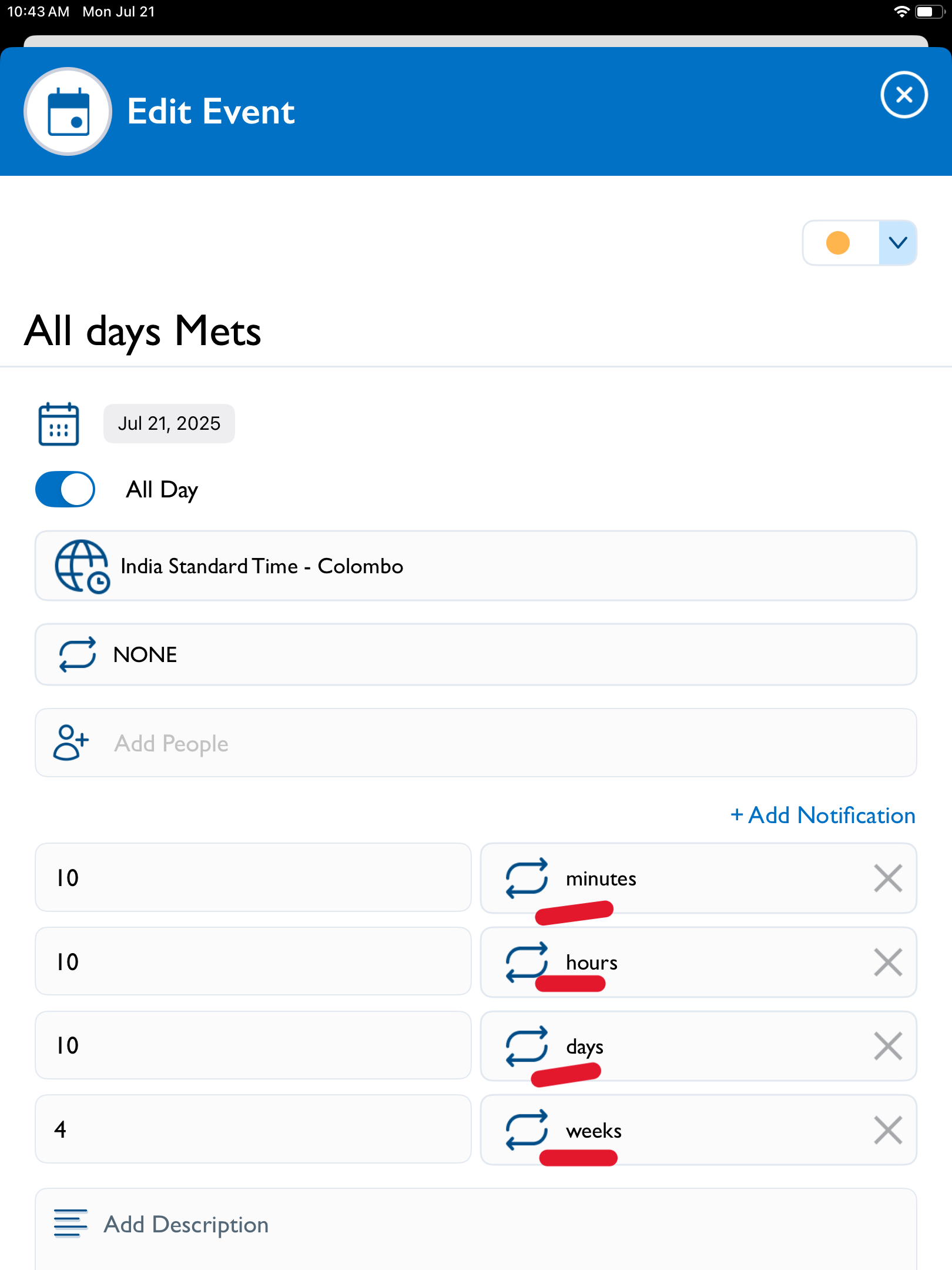The image size is (952, 1270).
Task: Click the description lines icon
Action: click(71, 1224)
